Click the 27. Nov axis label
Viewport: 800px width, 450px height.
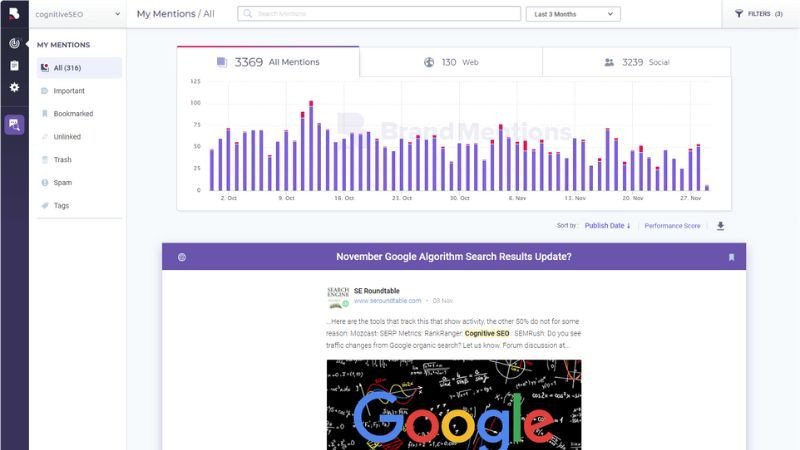(690, 198)
